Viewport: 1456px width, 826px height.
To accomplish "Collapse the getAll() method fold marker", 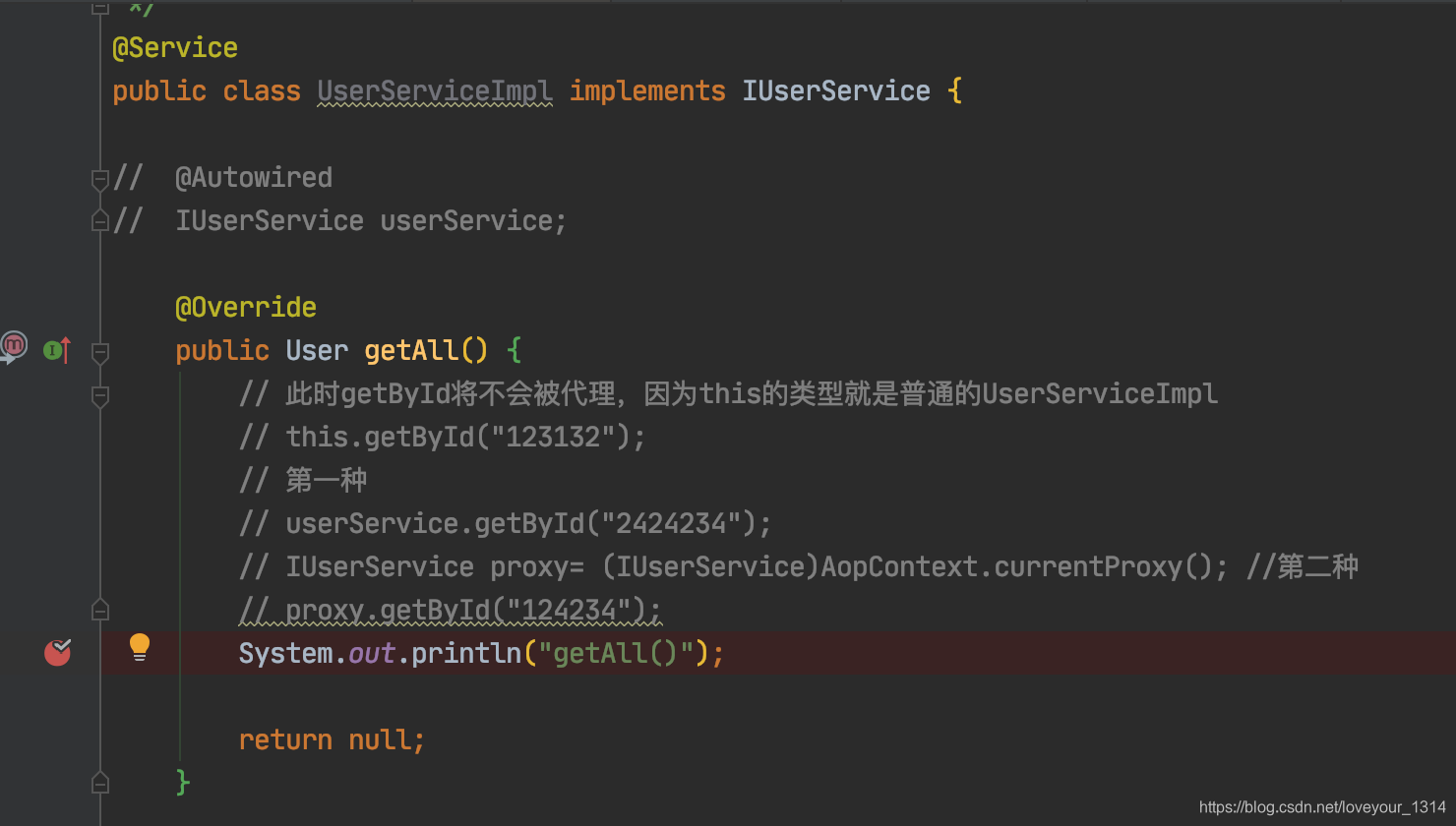I will click(x=99, y=352).
